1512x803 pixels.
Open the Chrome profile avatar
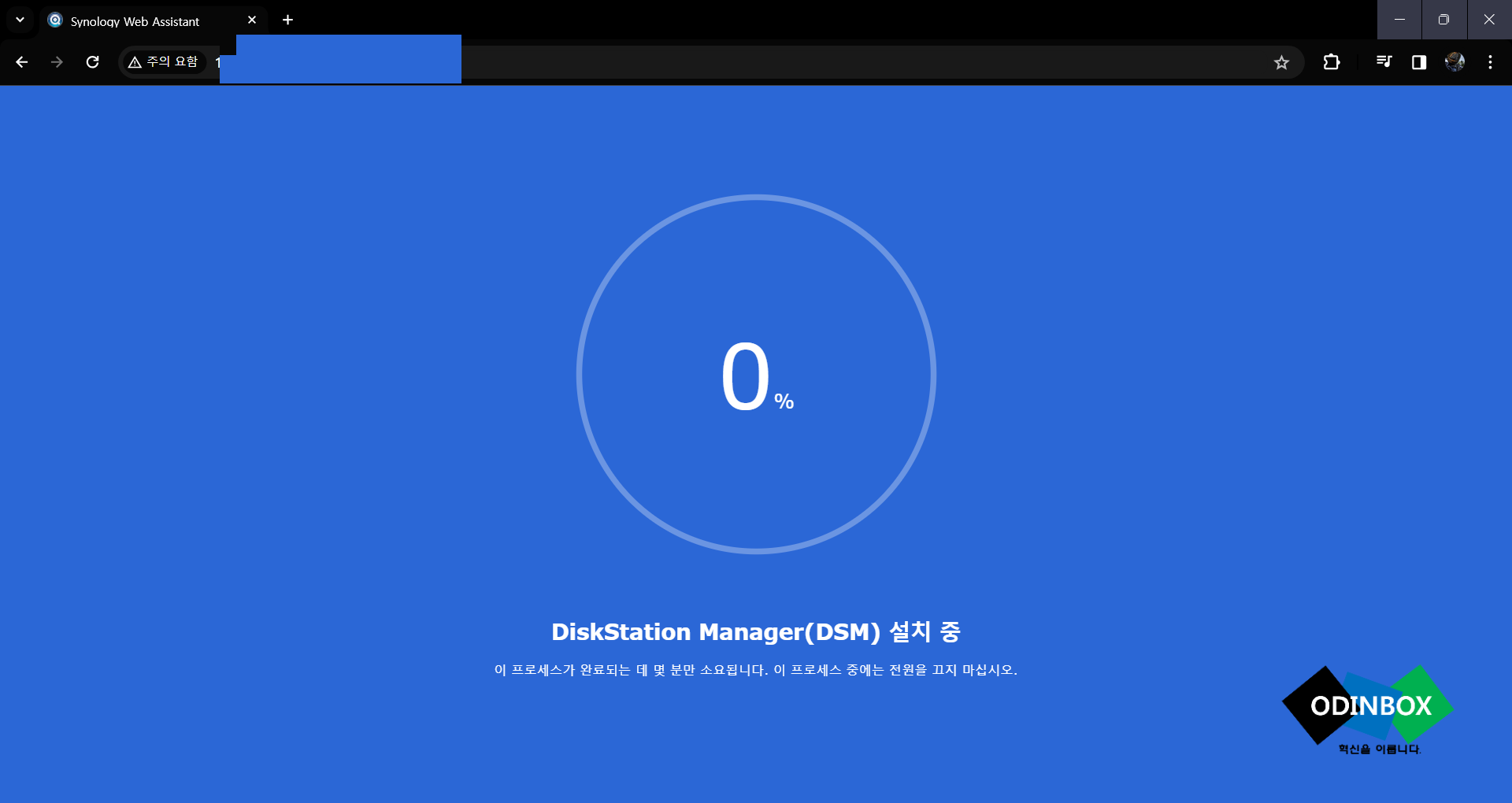[1455, 62]
